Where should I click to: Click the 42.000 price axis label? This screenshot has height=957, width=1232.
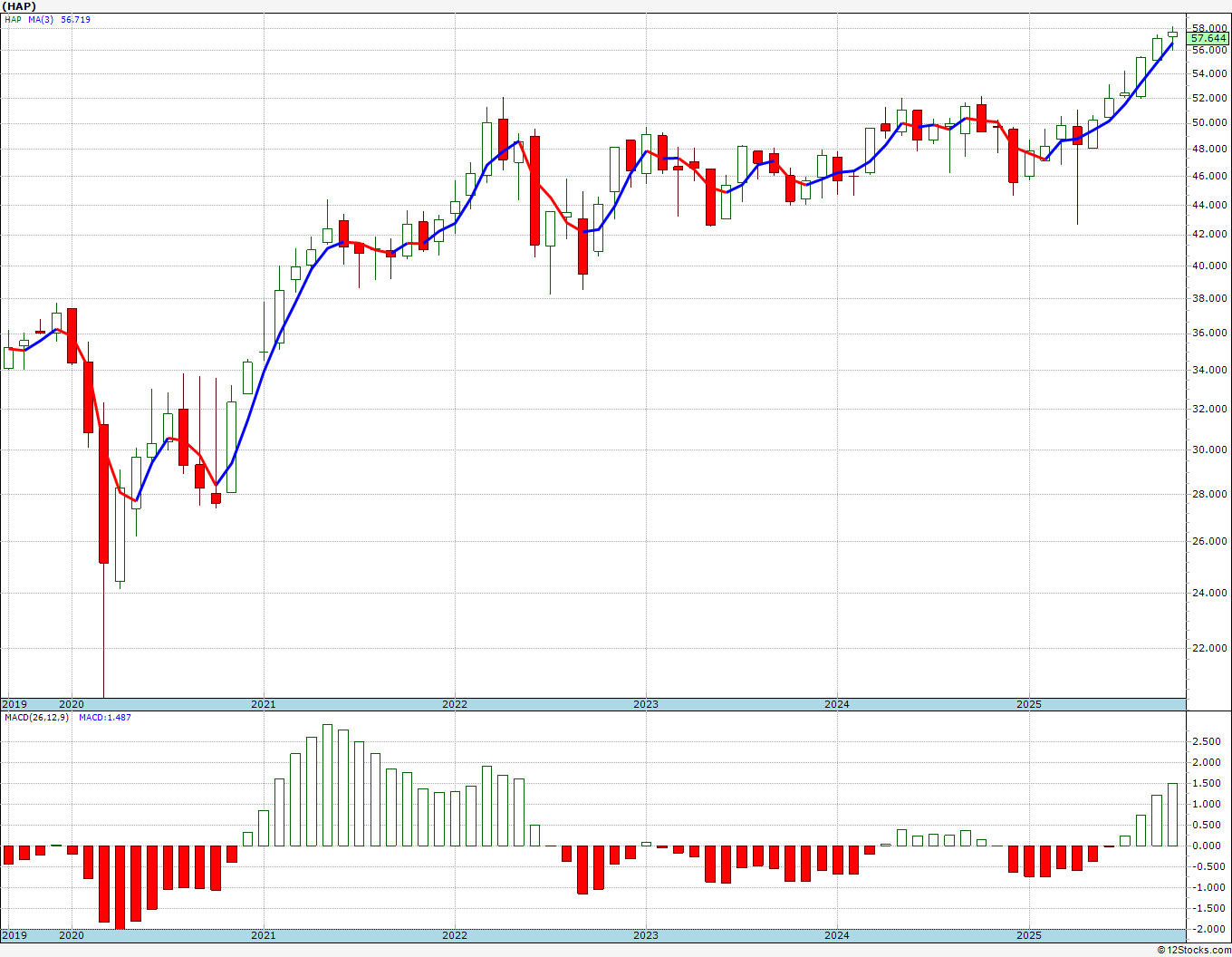tap(1210, 234)
